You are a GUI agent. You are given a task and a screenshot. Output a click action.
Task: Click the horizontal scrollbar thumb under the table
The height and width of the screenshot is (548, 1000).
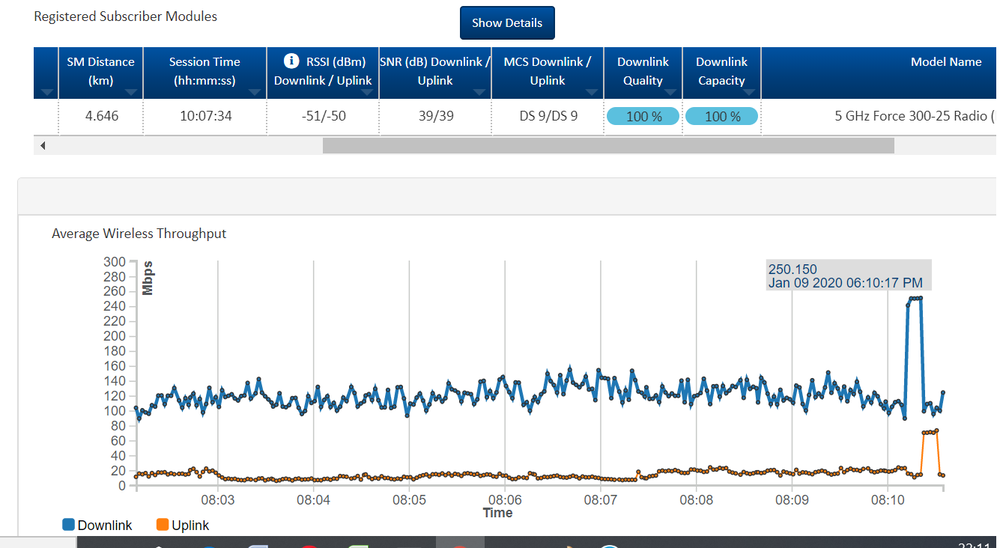pyautogui.click(x=607, y=146)
